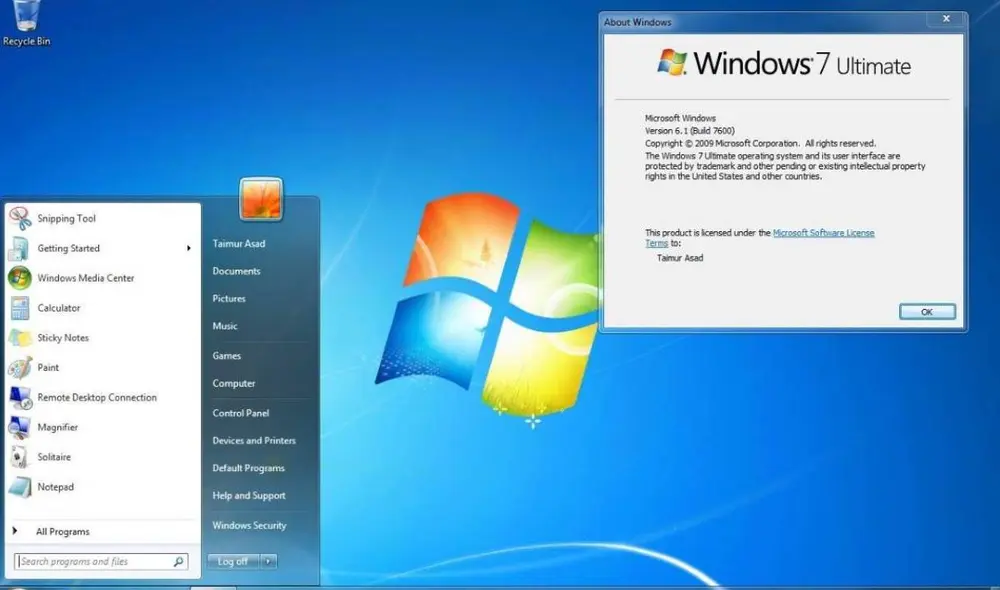This screenshot has width=1000, height=590.
Task: Open the shutdown options arrow next to Log off
Action: tap(266, 561)
